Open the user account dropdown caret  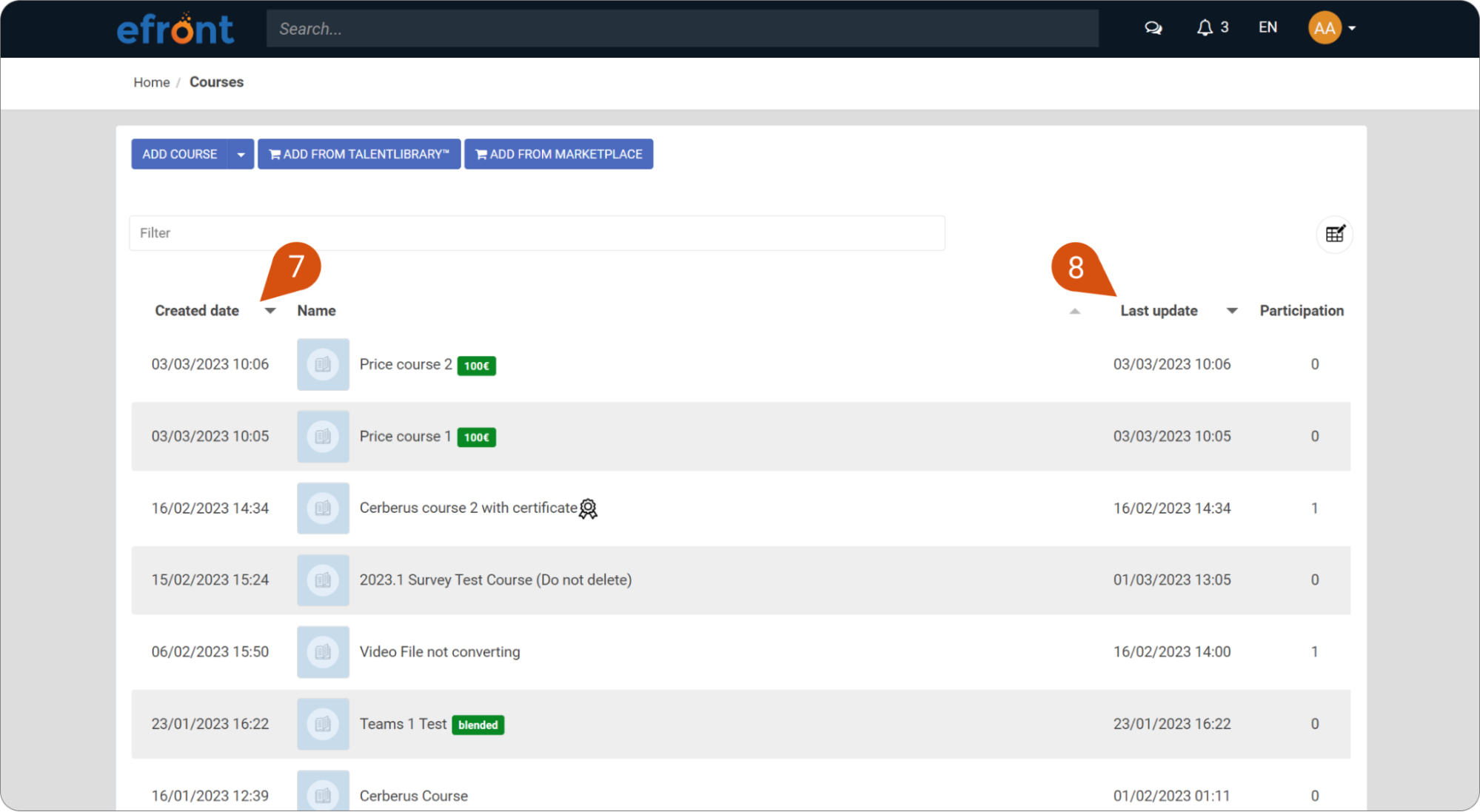tap(1352, 28)
